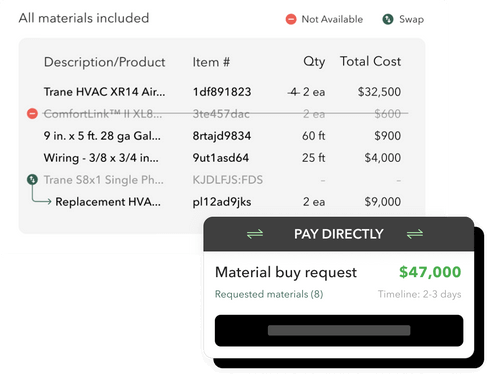
Task: Click swap icon beside Trane S8x1 row
Action: pos(32,180)
